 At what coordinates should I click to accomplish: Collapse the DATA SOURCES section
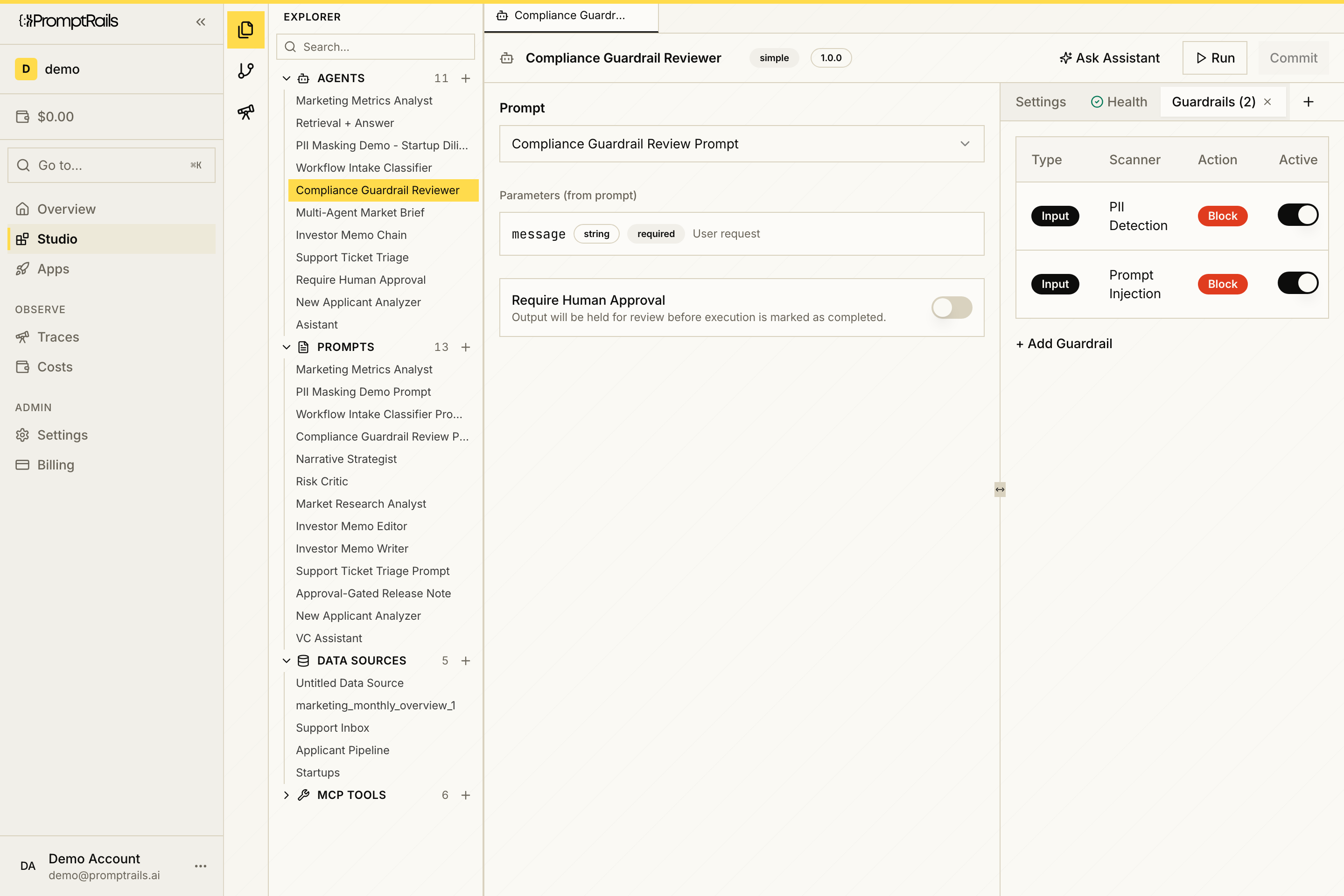287,661
